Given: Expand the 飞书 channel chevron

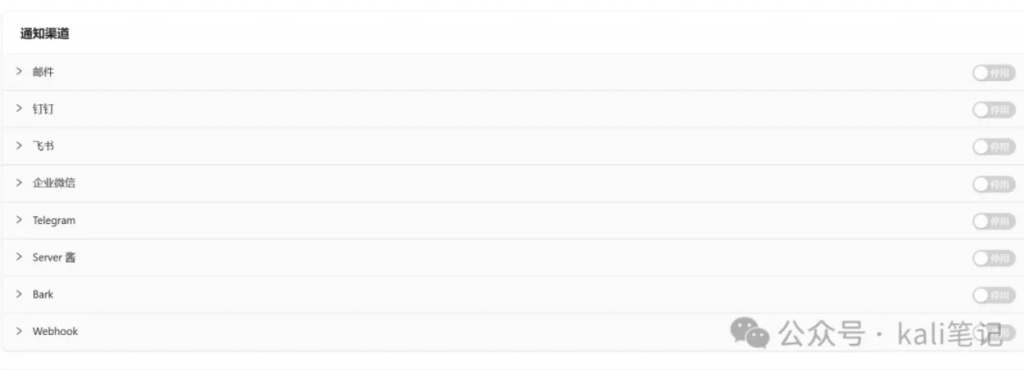Looking at the screenshot, I should [x=19, y=146].
